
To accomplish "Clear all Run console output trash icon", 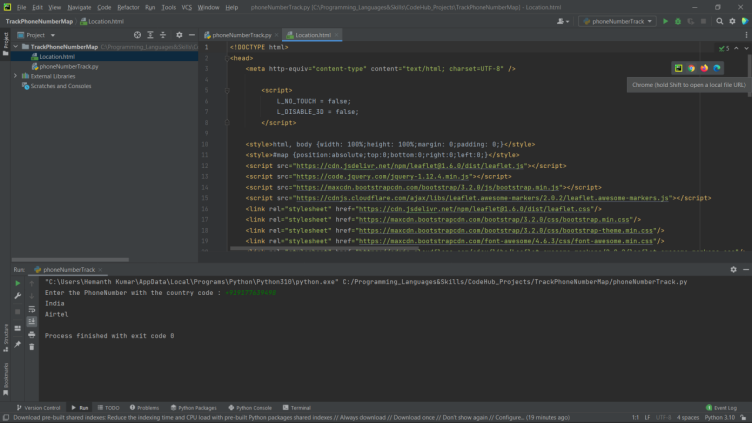I will pos(32,347).
